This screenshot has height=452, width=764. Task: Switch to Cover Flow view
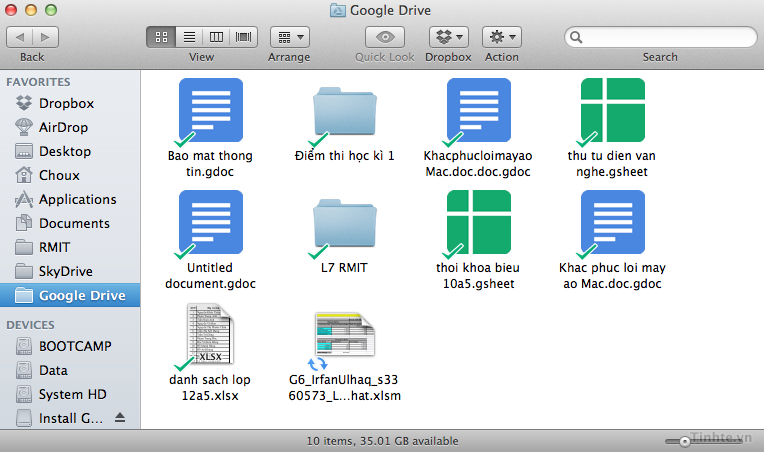click(244, 37)
